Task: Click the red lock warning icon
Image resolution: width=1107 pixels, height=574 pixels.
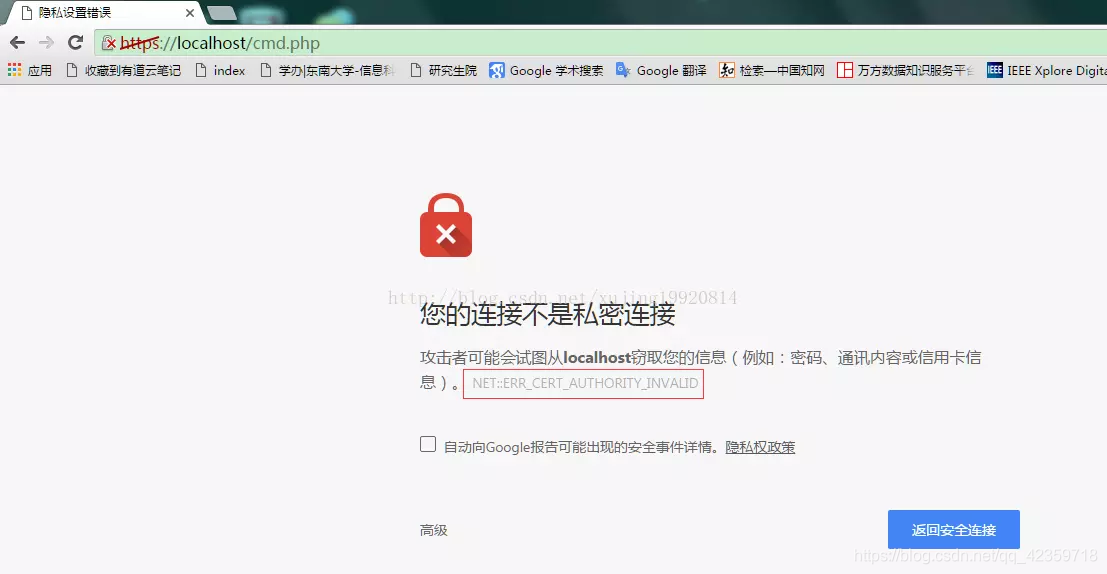Action: (x=446, y=225)
